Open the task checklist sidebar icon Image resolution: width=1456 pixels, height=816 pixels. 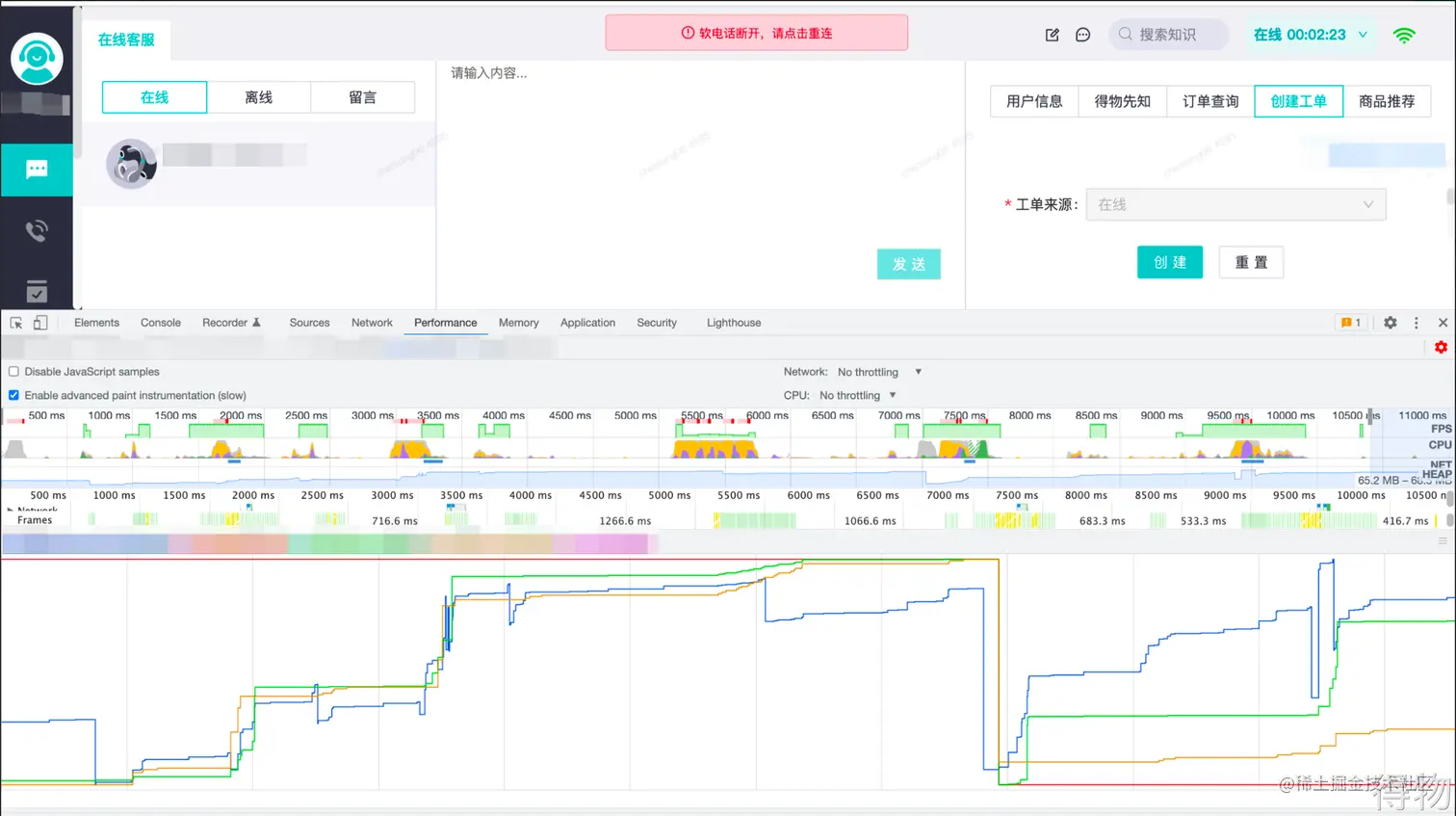37,291
